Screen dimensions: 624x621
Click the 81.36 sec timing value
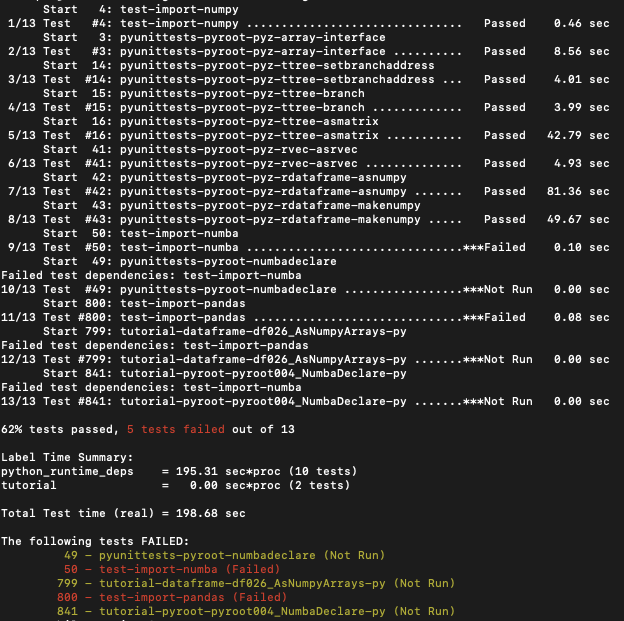click(578, 191)
